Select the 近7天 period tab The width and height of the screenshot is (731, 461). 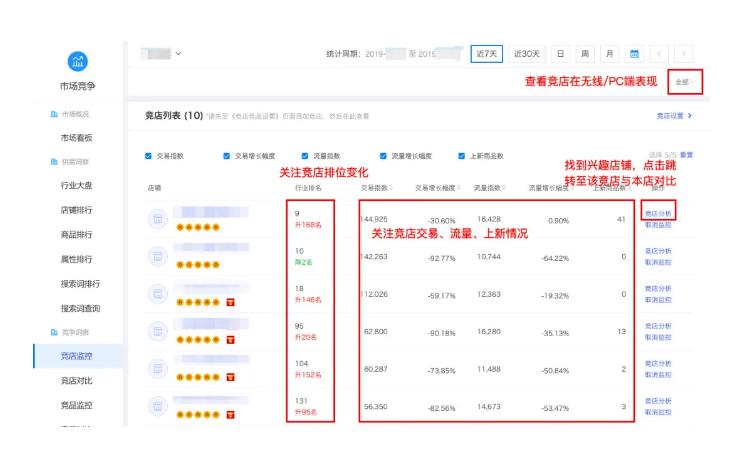(486, 54)
